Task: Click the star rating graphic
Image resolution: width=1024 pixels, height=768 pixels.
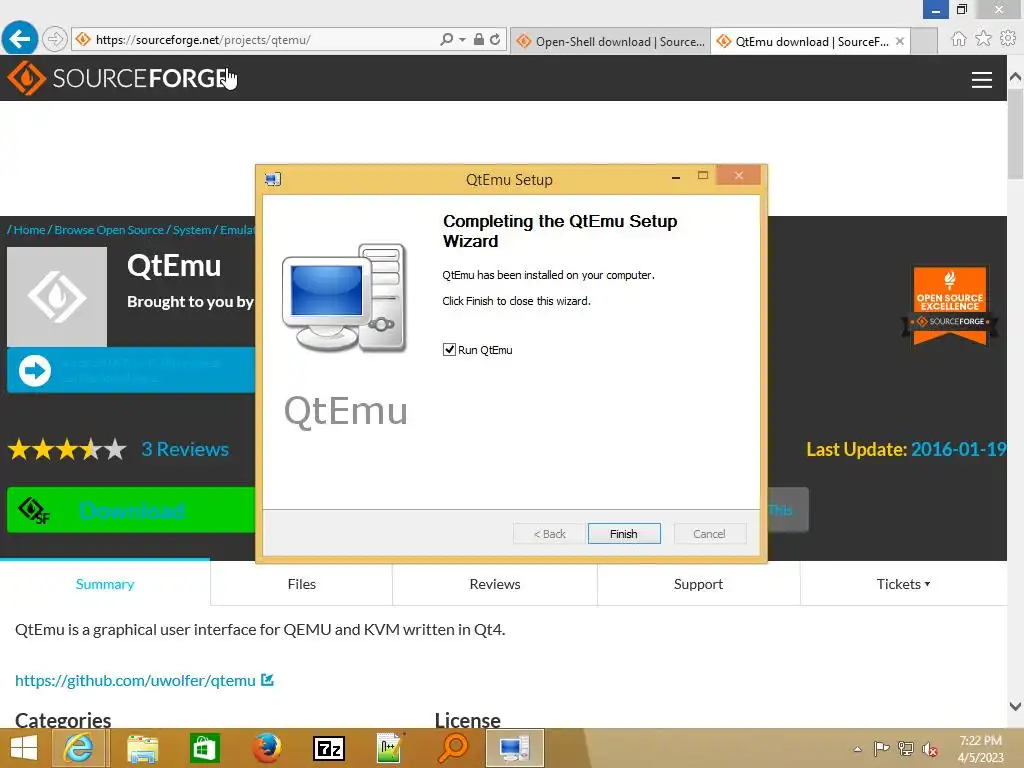Action: [x=67, y=449]
